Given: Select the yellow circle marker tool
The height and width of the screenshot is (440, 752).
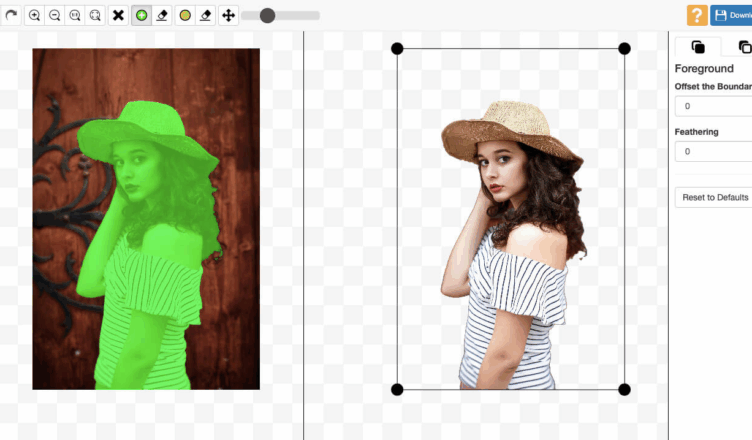Looking at the screenshot, I should click(x=185, y=15).
